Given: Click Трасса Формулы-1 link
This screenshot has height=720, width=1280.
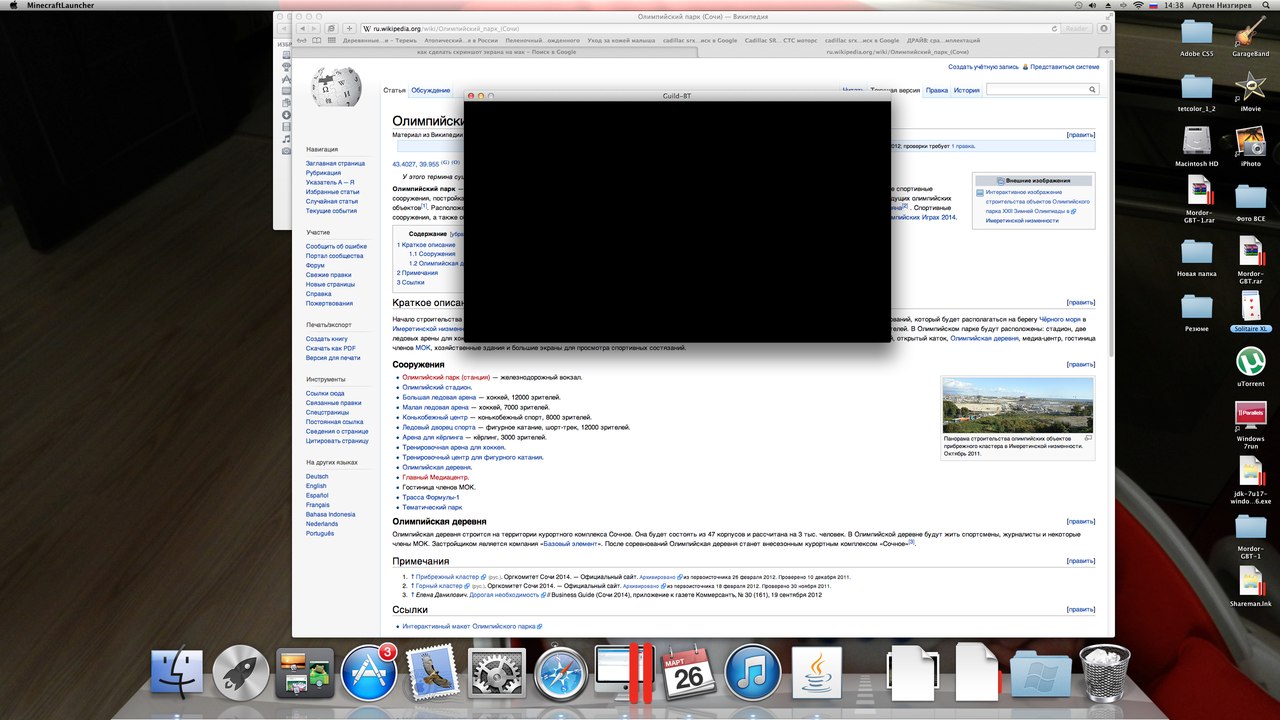Looking at the screenshot, I should 431,497.
